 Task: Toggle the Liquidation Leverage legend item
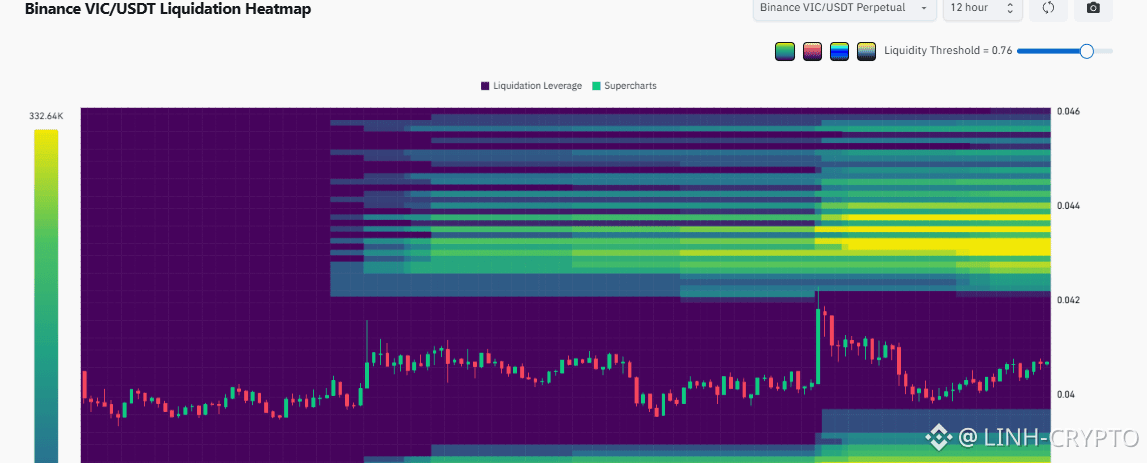(x=531, y=86)
